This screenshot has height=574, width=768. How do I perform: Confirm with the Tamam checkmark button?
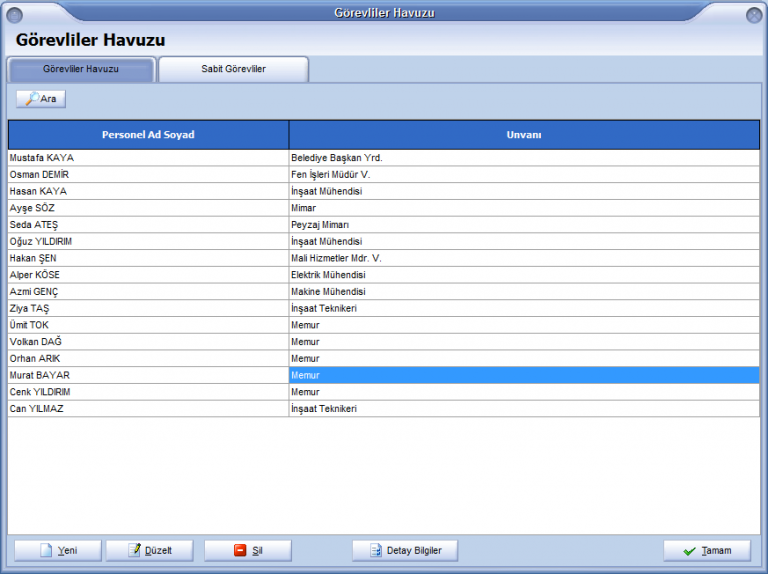(706, 550)
